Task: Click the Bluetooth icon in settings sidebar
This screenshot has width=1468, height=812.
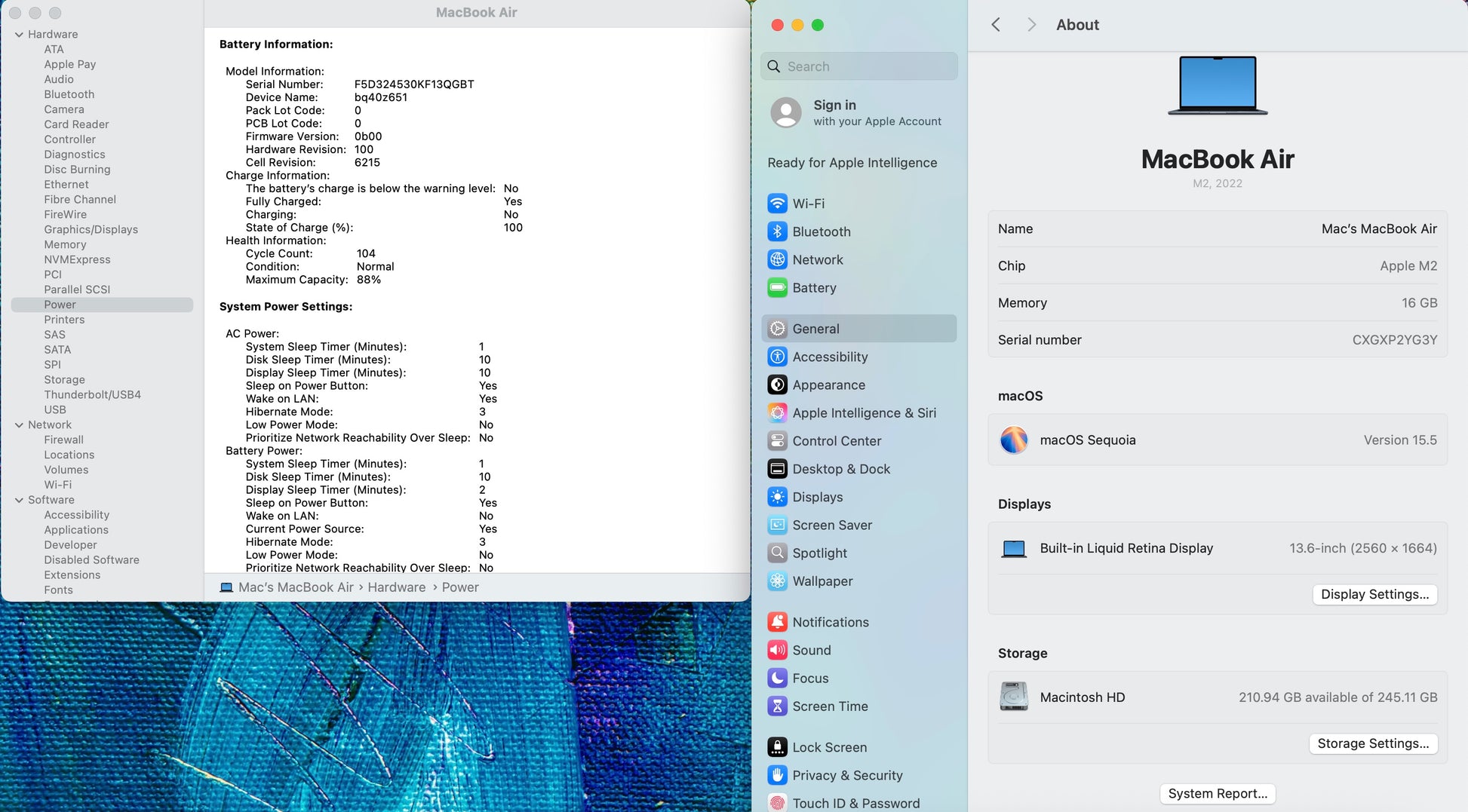Action: (x=777, y=231)
